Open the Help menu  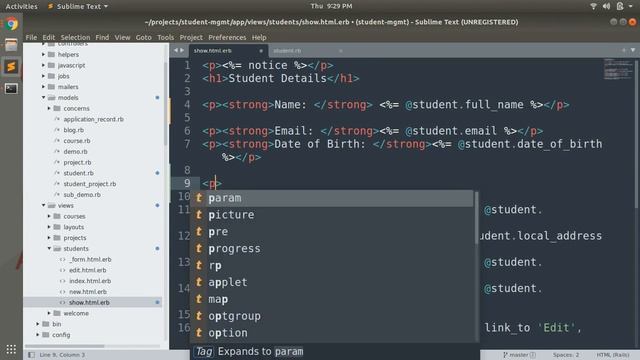pos(259,37)
